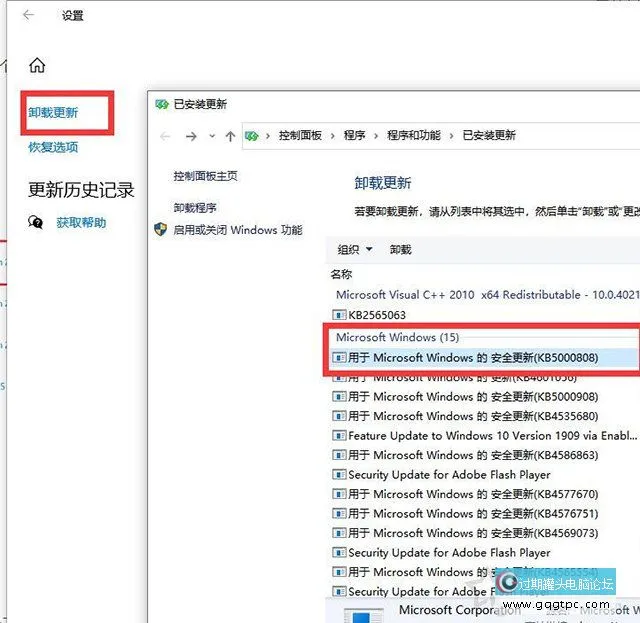The image size is (640, 623).
Task: Open the 组织 dropdown menu
Action: (355, 249)
